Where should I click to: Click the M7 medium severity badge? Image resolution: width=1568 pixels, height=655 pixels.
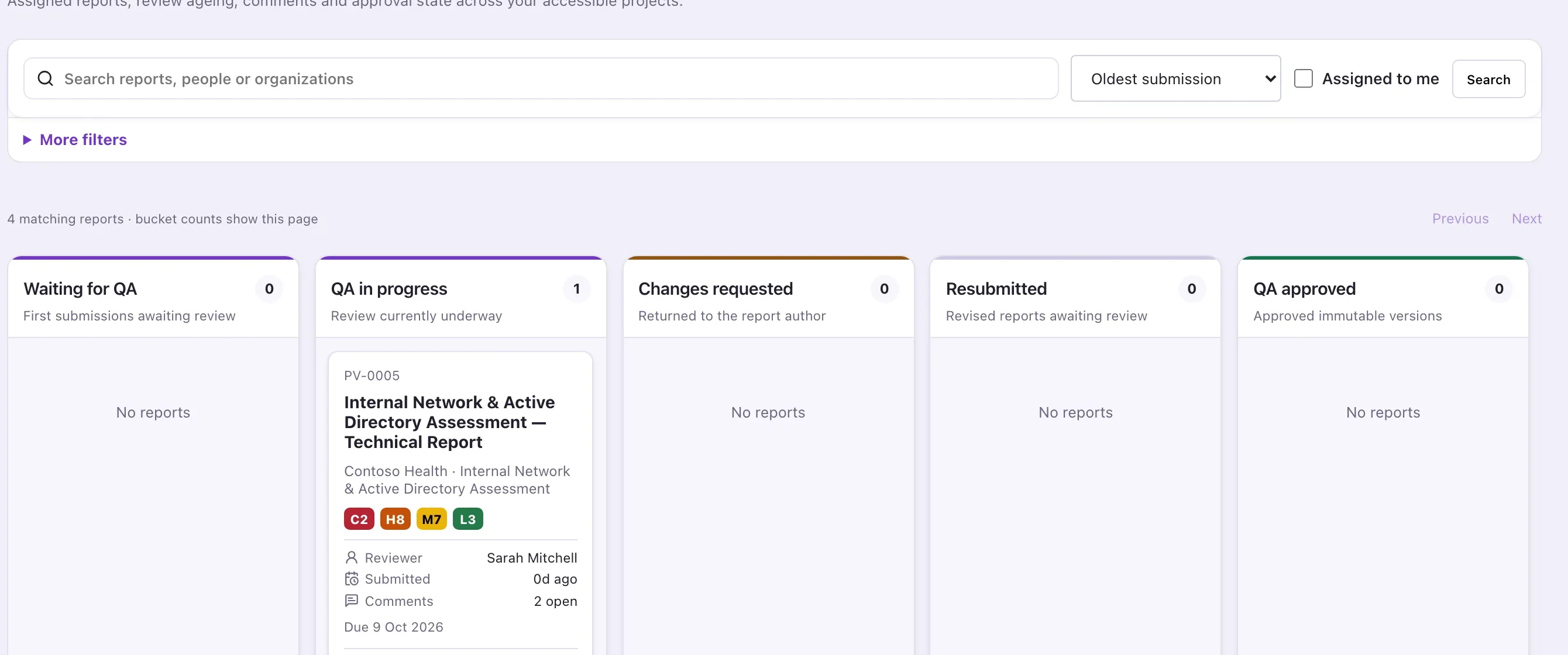coord(432,519)
